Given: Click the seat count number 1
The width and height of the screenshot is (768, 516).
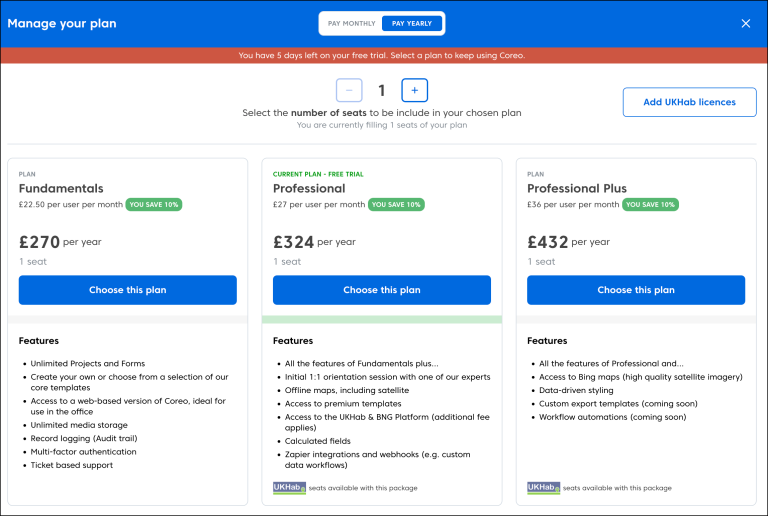Looking at the screenshot, I should [x=382, y=90].
